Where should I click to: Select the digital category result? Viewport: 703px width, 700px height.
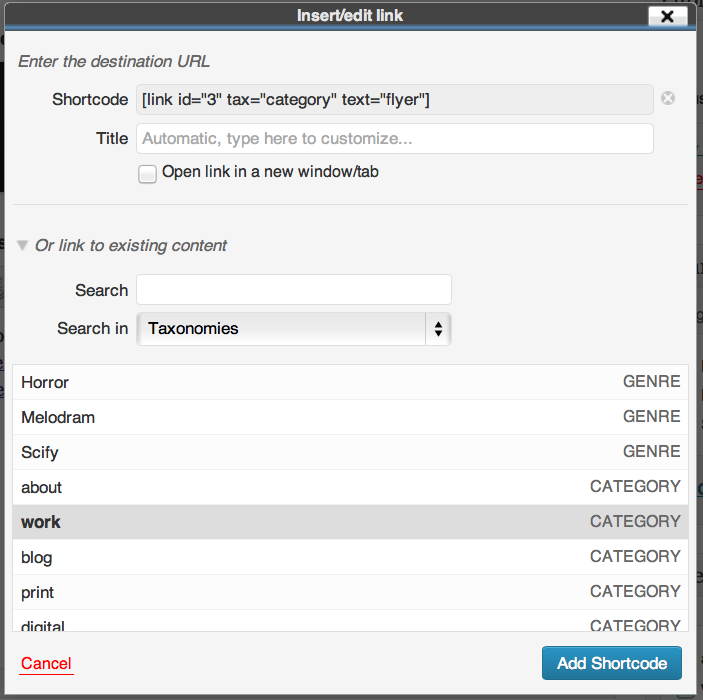pyautogui.click(x=350, y=621)
